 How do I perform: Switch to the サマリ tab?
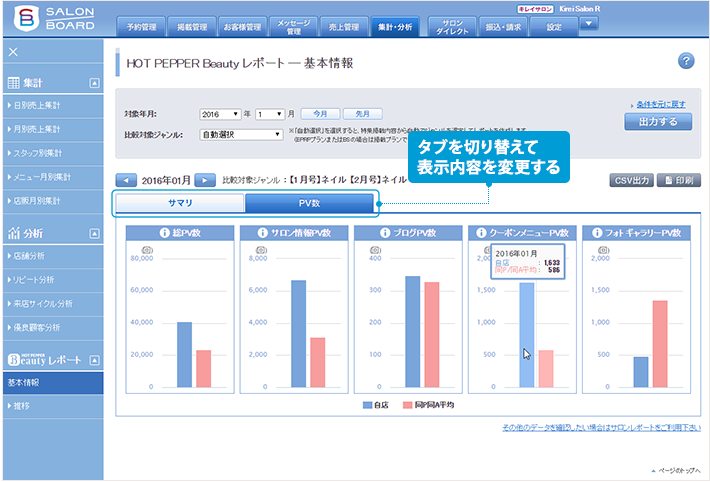pyautogui.click(x=180, y=203)
